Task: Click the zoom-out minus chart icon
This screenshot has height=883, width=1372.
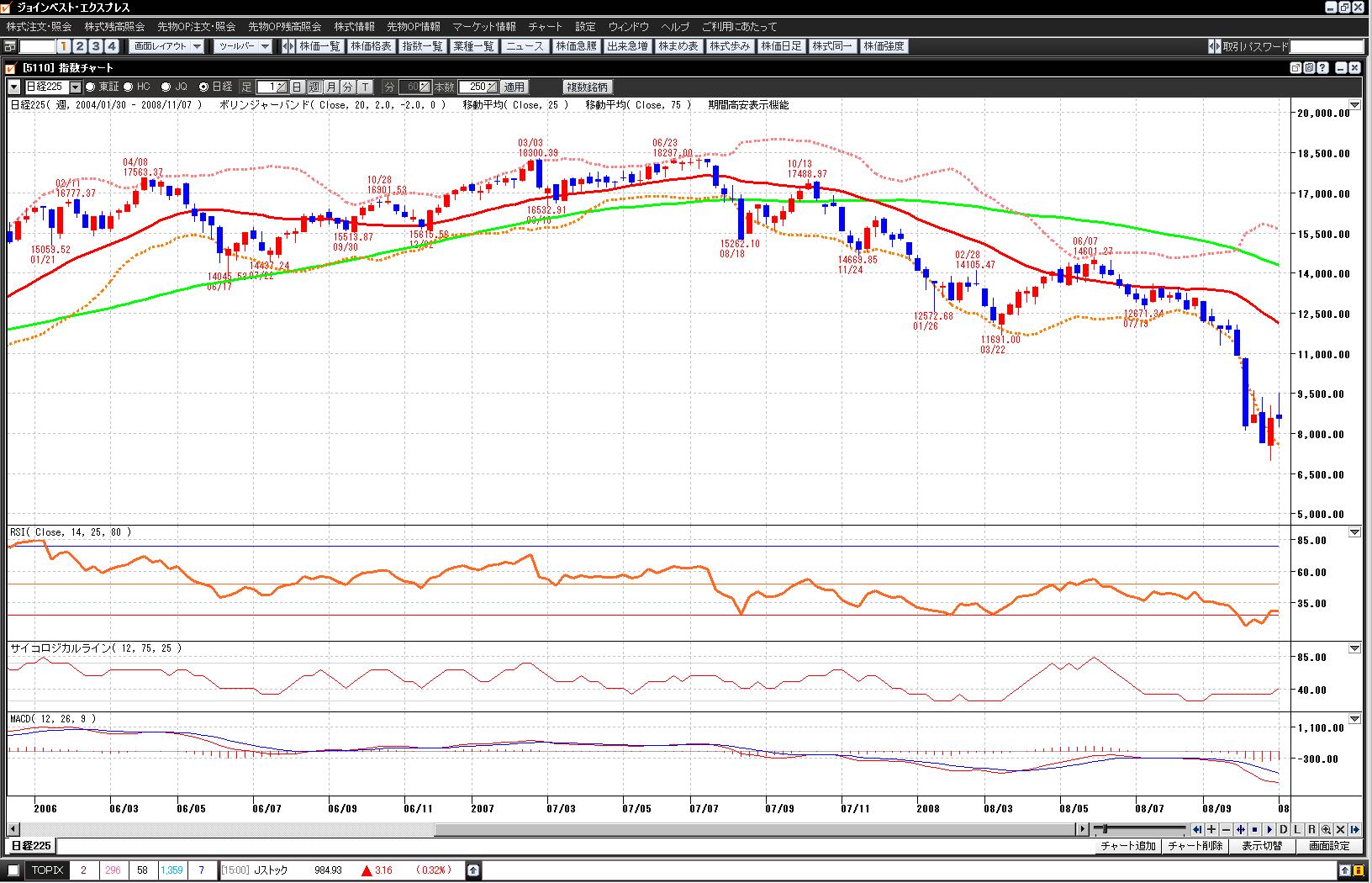Action: click(x=1226, y=829)
